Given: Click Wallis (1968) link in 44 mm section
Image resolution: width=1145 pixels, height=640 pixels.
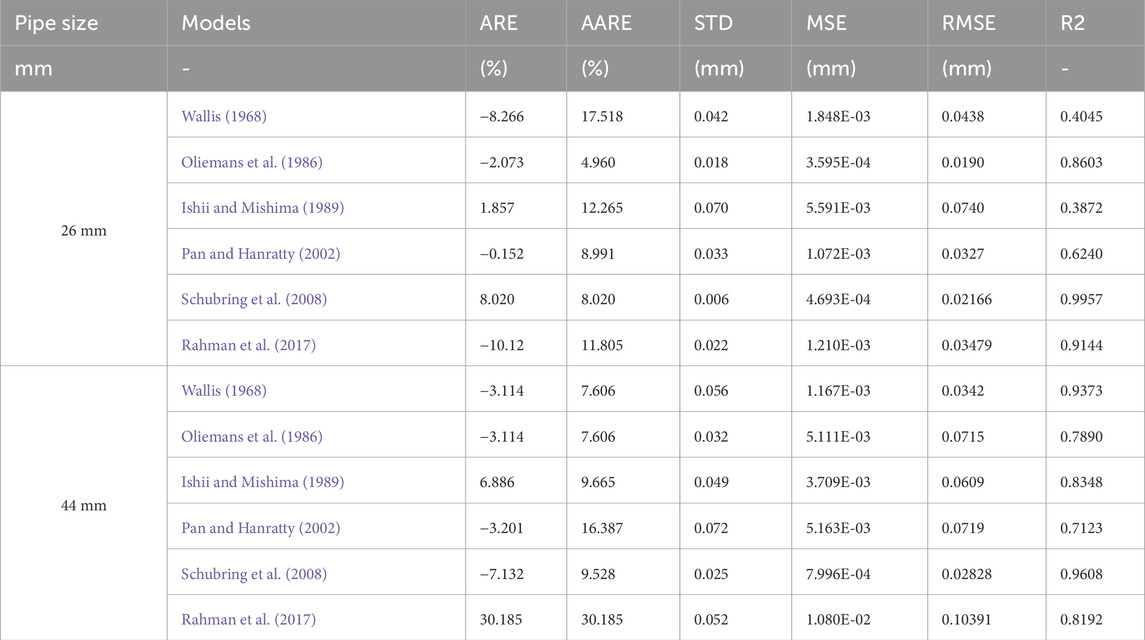Looking at the screenshot, I should pyautogui.click(x=223, y=390).
